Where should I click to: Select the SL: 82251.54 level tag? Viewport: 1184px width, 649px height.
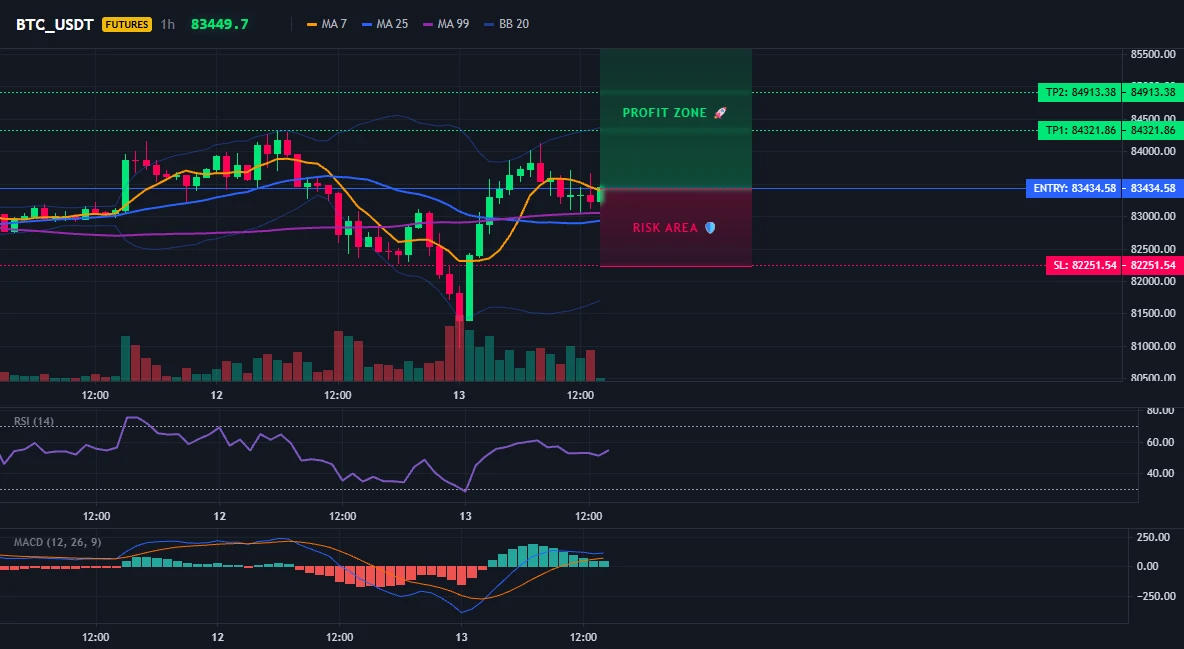coord(1083,265)
